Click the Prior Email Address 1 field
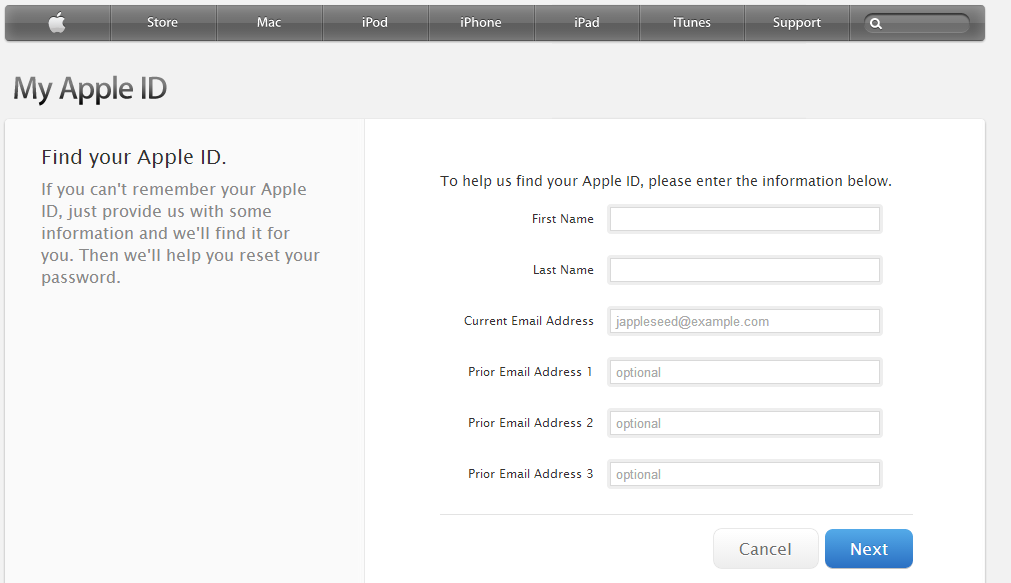This screenshot has width=1011, height=583. (x=745, y=372)
